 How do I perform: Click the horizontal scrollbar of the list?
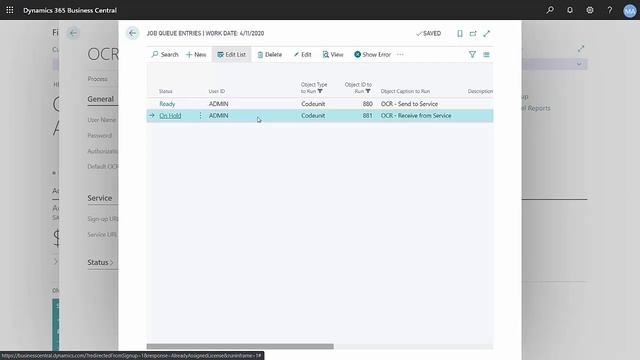(x=240, y=346)
